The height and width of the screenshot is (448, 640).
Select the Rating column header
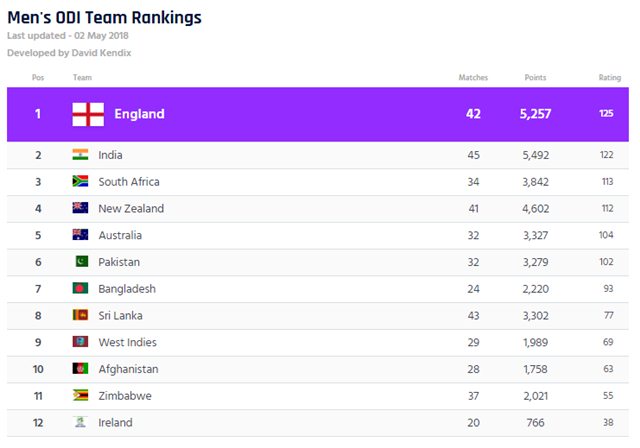(610, 78)
